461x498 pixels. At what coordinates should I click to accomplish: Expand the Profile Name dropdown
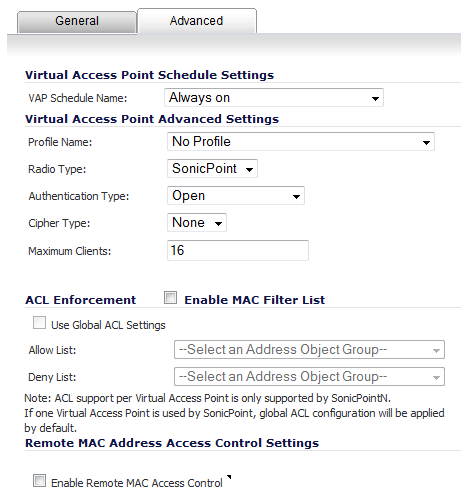click(301, 142)
